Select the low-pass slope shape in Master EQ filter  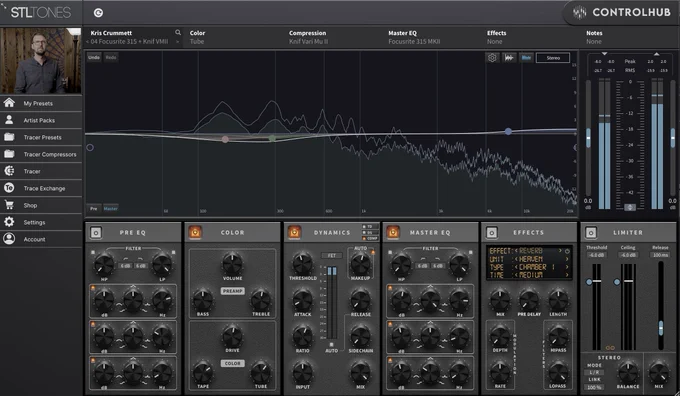[438, 259]
